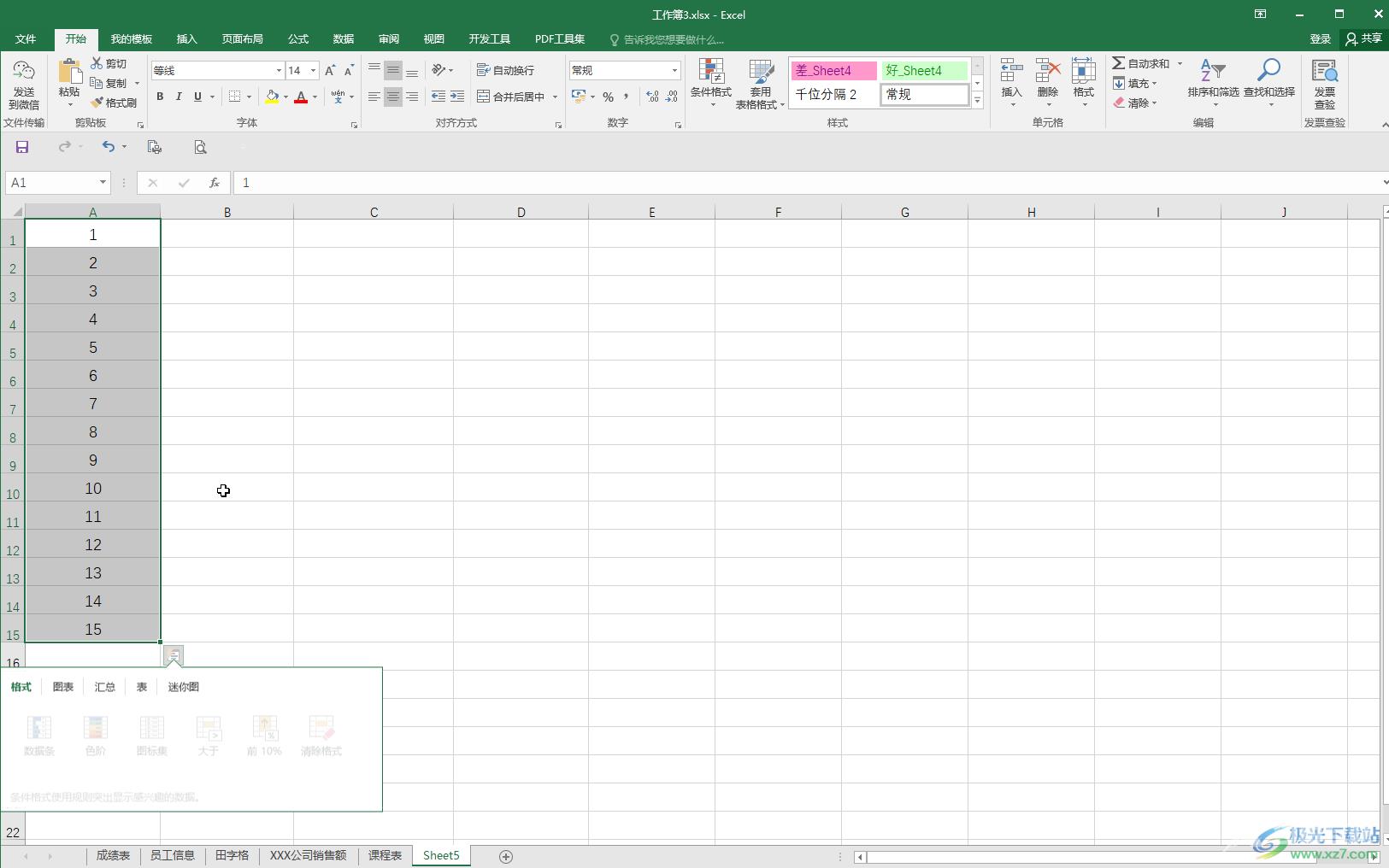Toggle center horizontal alignment
The image size is (1389, 868).
[393, 97]
